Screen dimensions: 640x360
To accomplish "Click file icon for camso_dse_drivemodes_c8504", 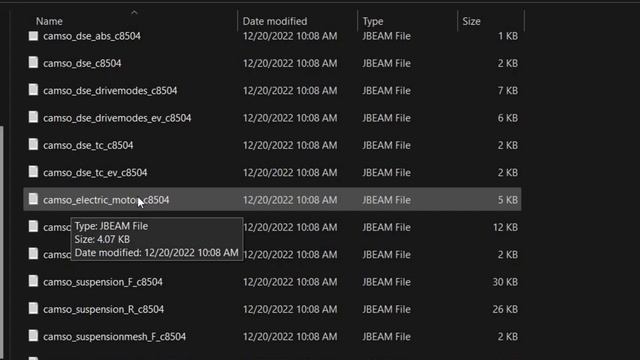I will [33, 90].
